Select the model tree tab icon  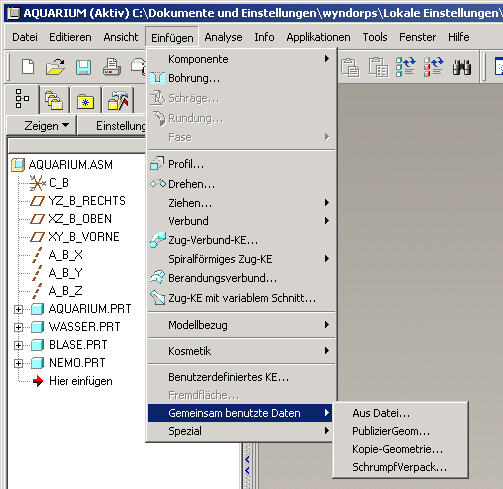coord(22,99)
